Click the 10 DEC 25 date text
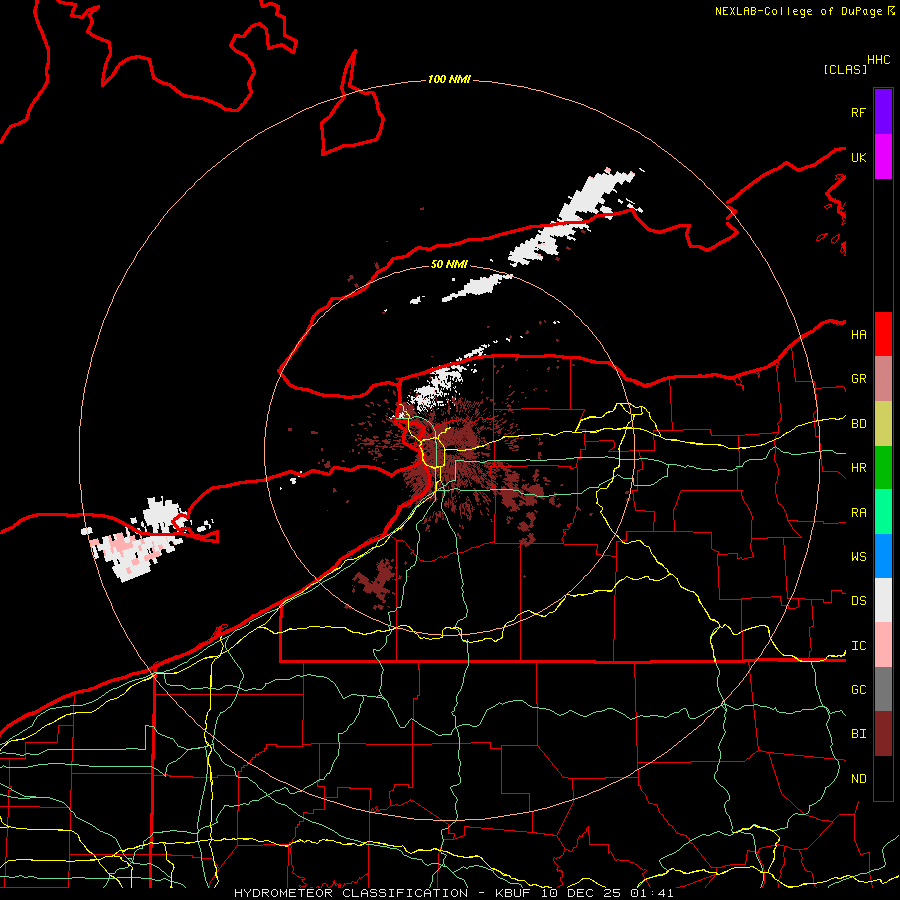 [581, 893]
